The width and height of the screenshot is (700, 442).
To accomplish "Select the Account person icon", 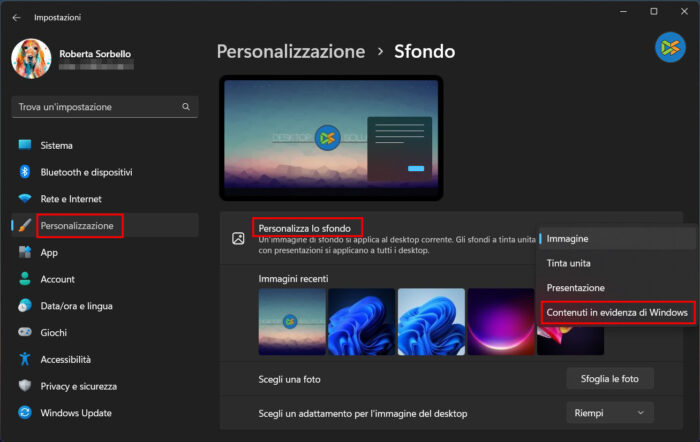I will pos(25,279).
